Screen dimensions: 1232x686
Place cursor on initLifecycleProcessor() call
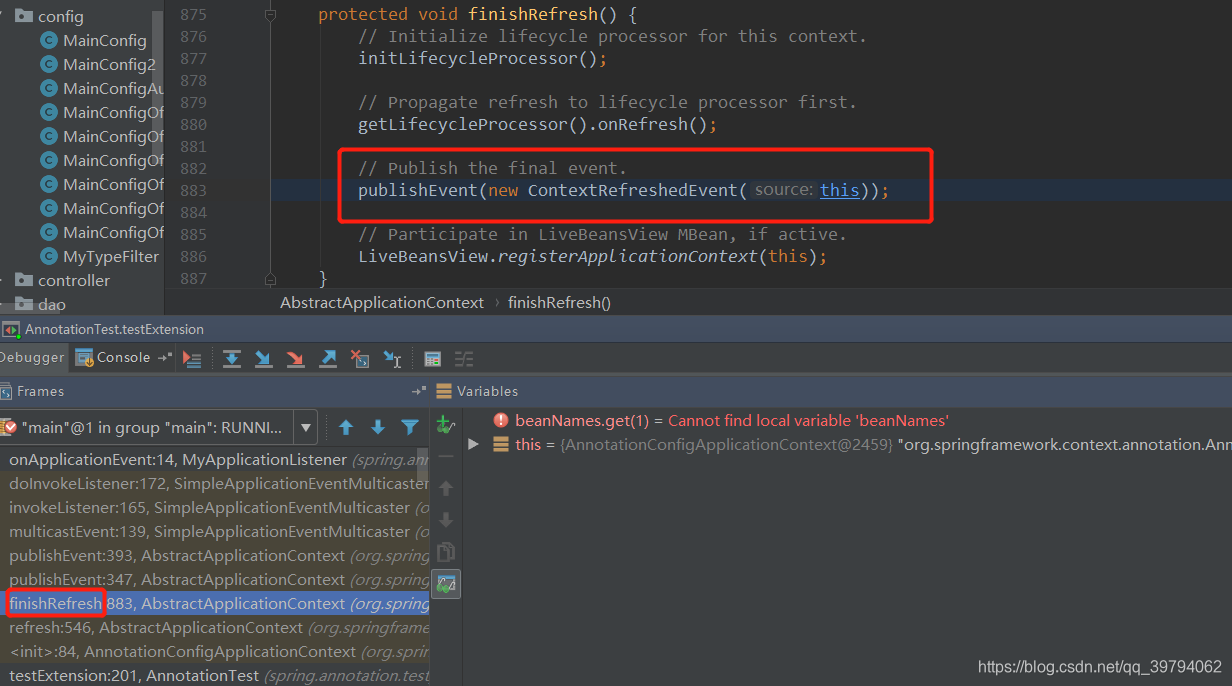483,58
